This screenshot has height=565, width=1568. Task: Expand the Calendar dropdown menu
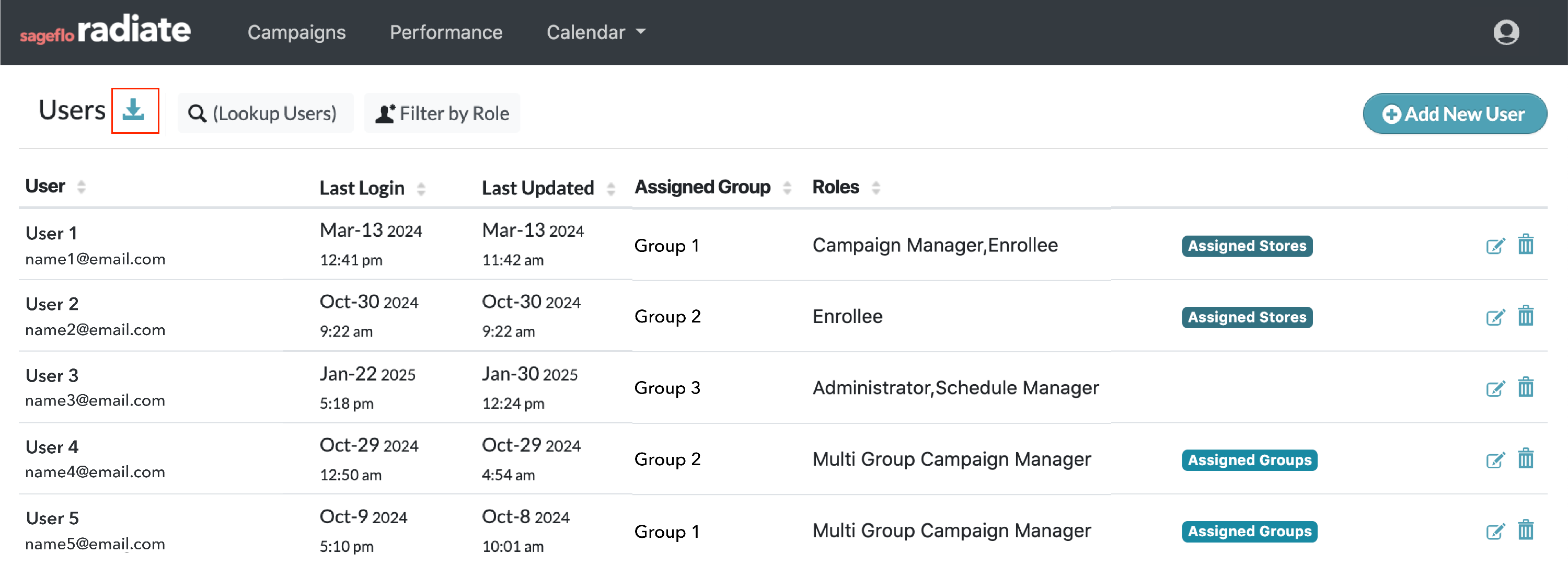[595, 32]
